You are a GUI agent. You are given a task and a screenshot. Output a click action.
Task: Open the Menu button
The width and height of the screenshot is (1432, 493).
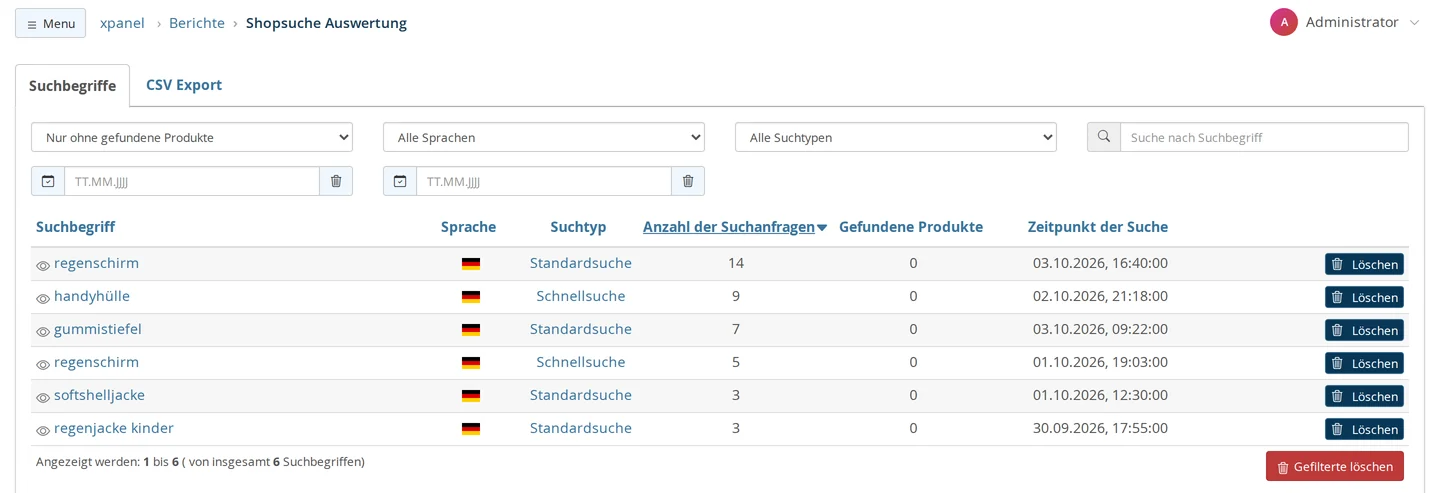(50, 23)
